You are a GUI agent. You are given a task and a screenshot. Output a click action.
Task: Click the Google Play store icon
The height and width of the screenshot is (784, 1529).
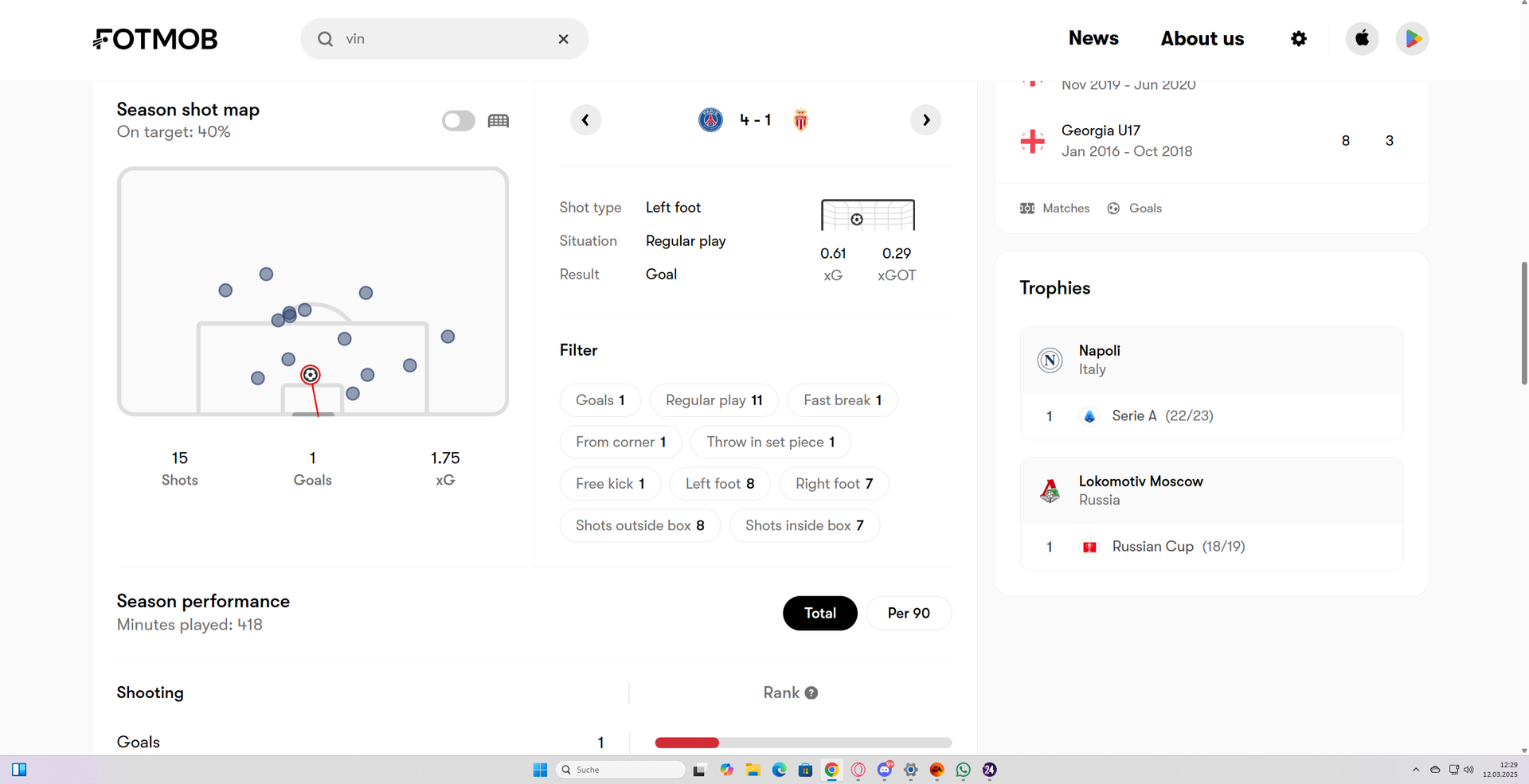tap(1412, 39)
